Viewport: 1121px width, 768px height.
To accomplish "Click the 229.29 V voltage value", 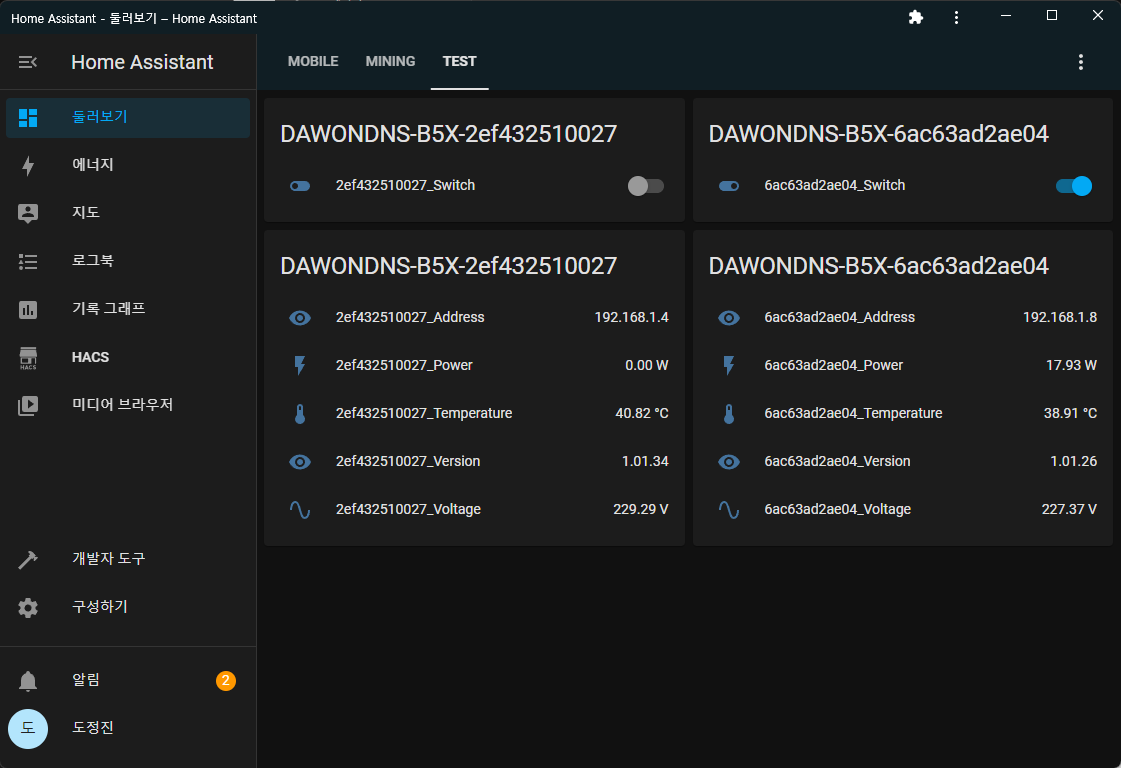I will 641,509.
